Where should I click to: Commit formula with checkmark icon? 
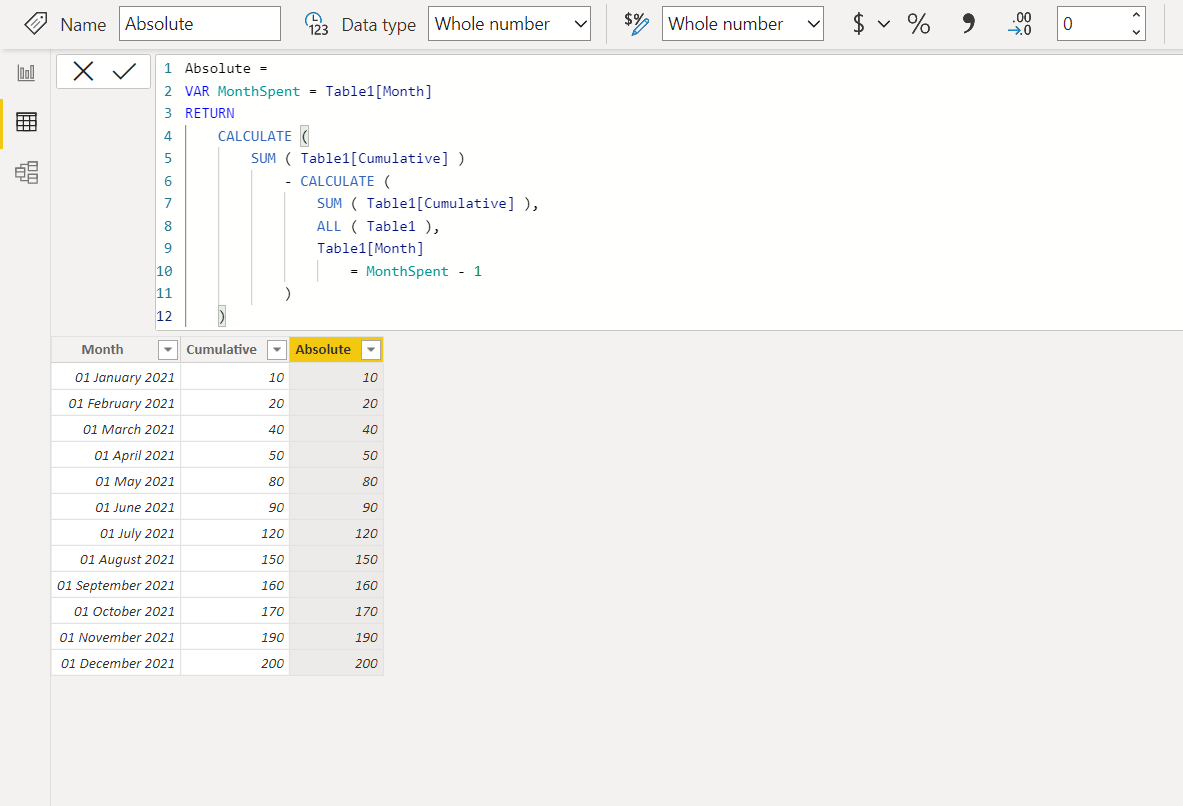(x=124, y=72)
